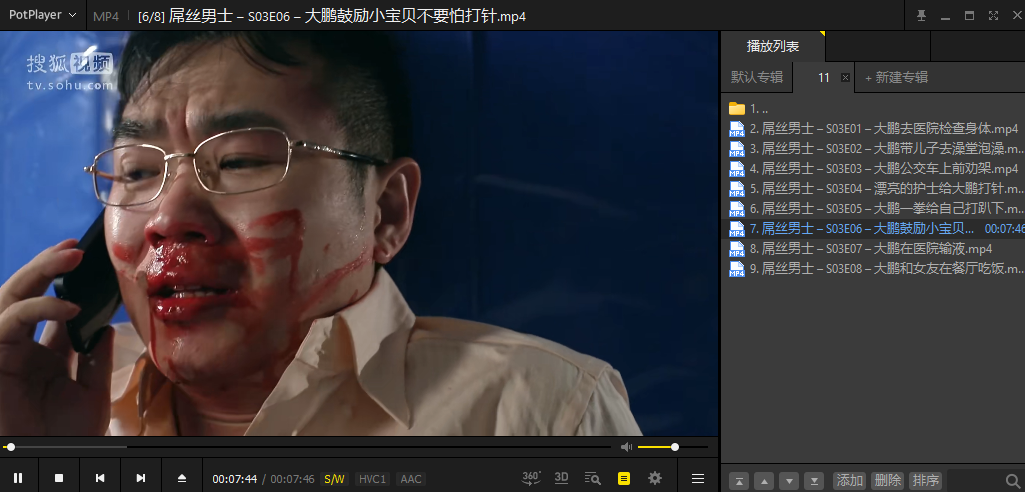1025x492 pixels.
Task: Open the chapter/bookmark search icon
Action: (592, 478)
